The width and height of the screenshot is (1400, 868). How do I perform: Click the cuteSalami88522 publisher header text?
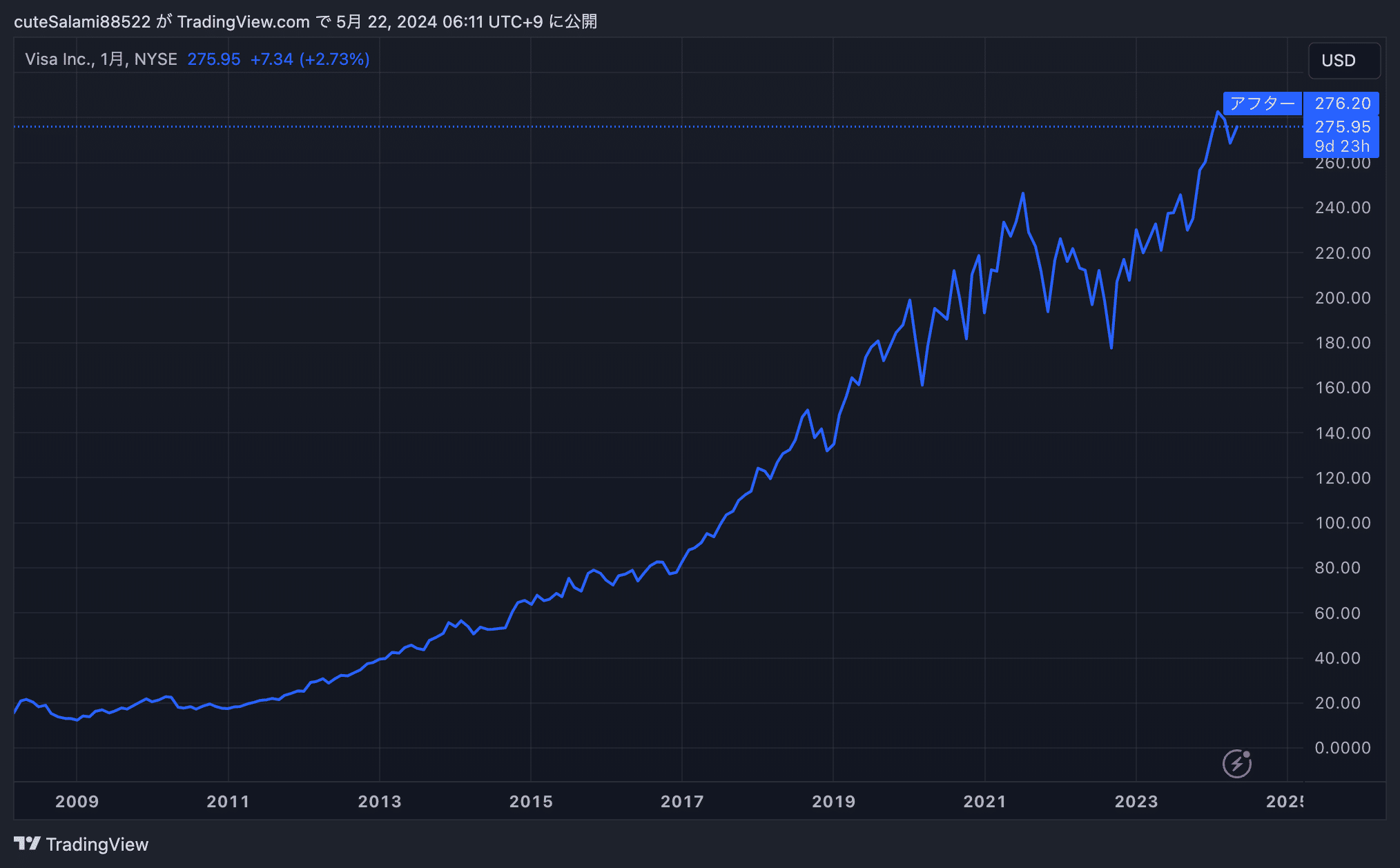[x=82, y=22]
